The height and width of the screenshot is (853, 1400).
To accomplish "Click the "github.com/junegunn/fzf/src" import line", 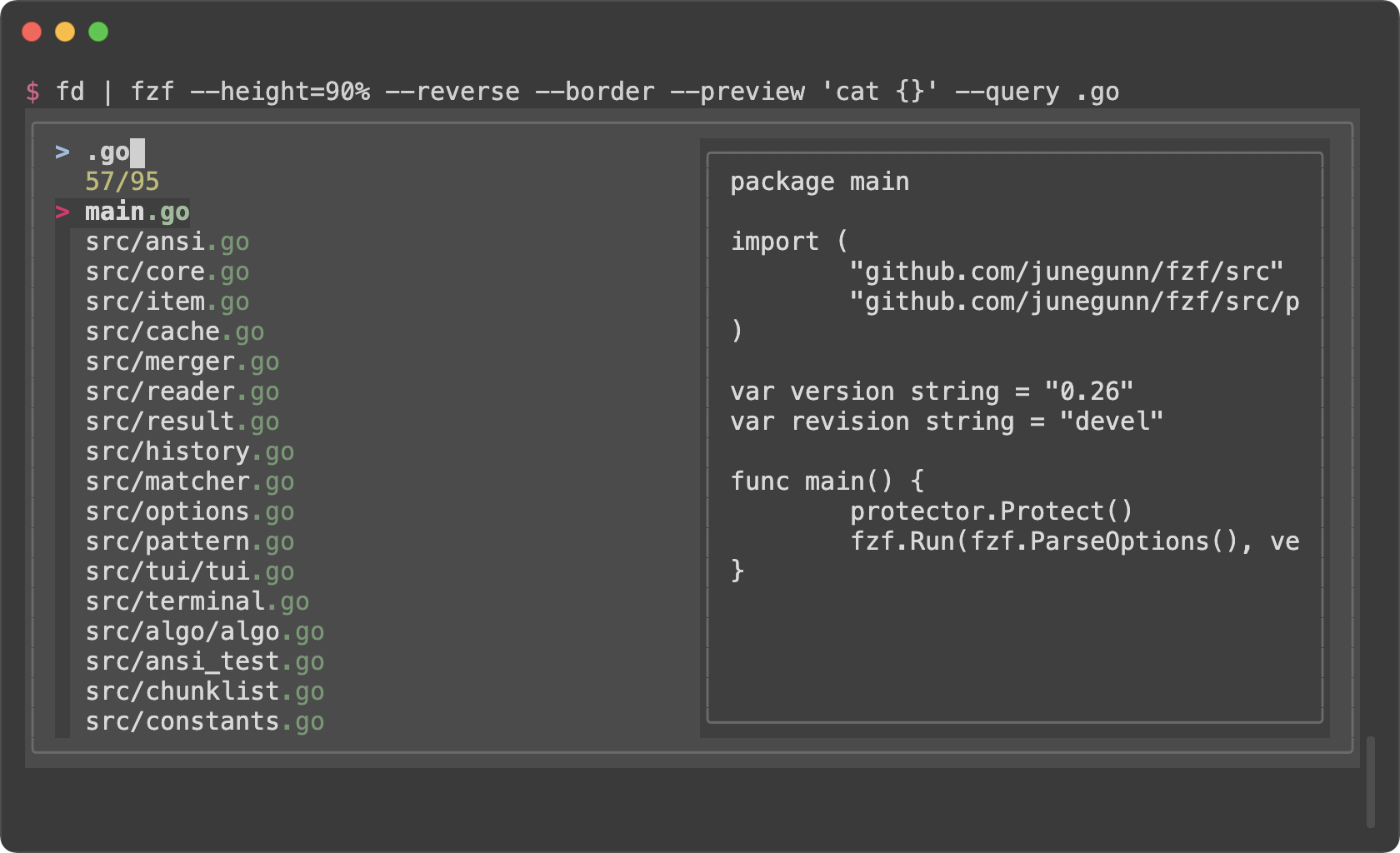I will coord(1067,272).
